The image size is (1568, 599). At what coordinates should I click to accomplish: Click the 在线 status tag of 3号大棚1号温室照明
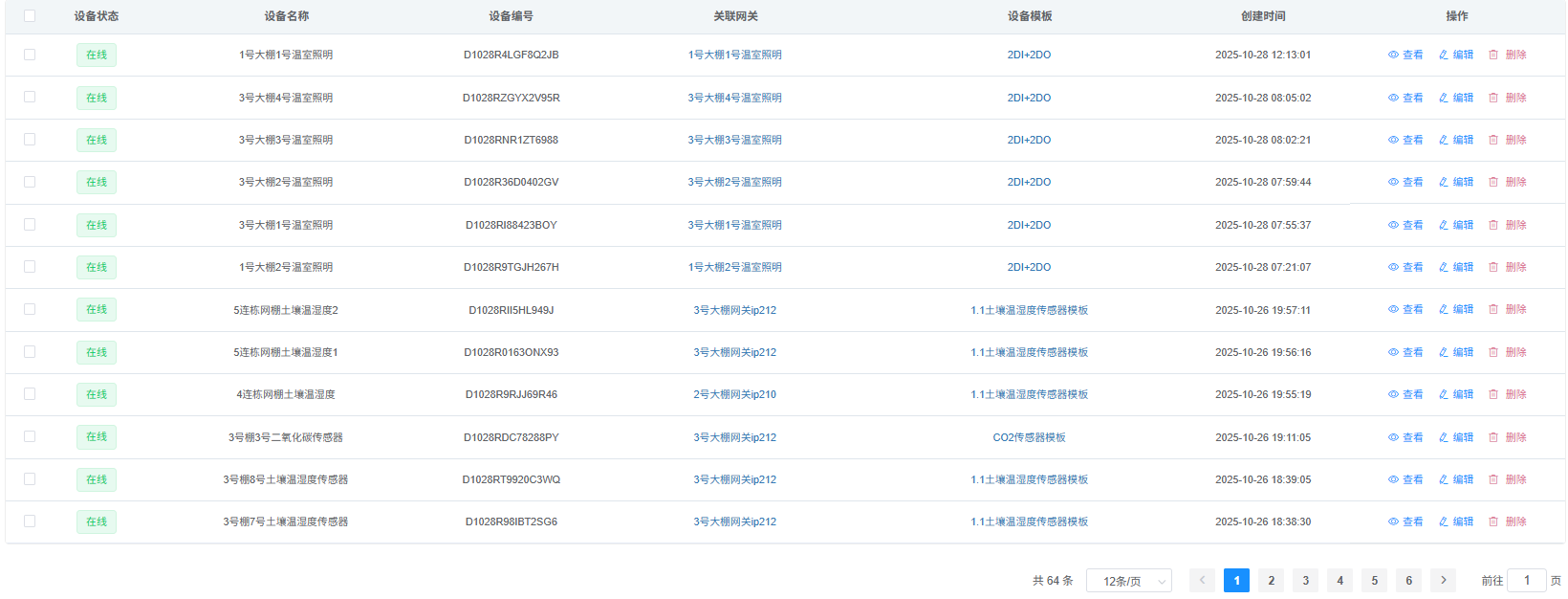tap(97, 225)
